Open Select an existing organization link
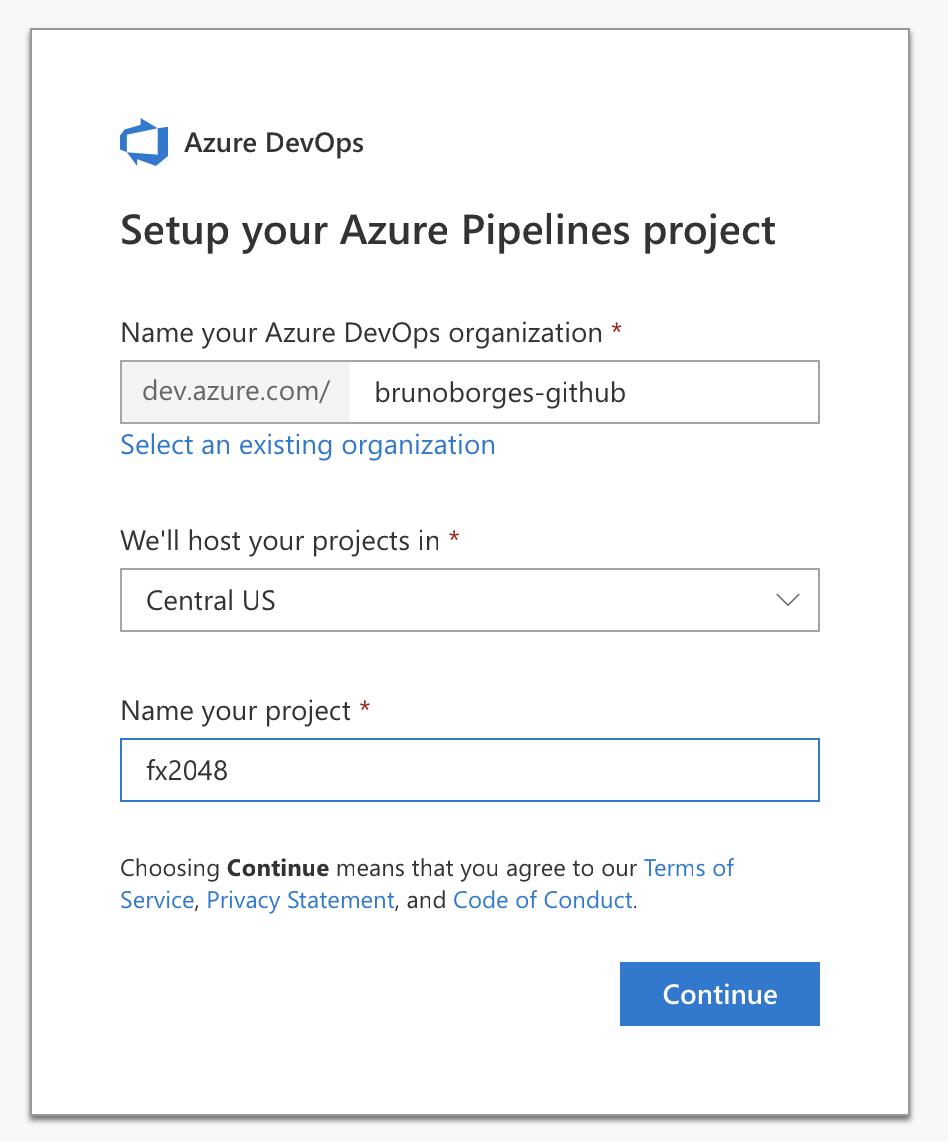 pyautogui.click(x=308, y=445)
